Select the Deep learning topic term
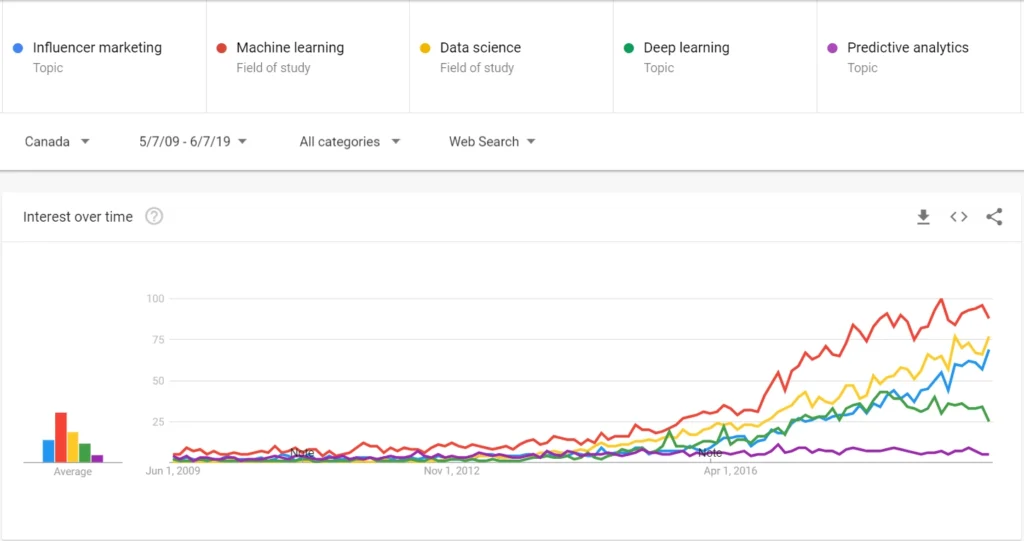The height and width of the screenshot is (541, 1024). 686,48
